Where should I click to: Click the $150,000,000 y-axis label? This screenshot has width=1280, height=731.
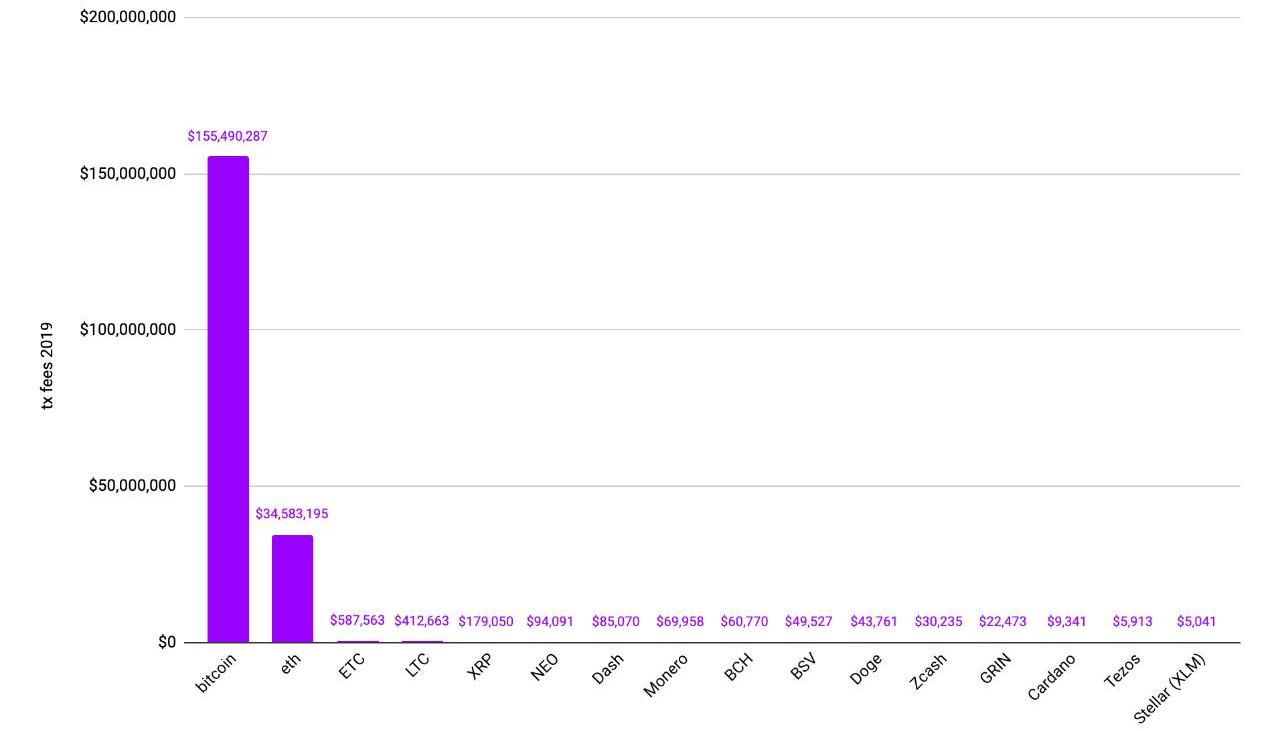point(128,174)
